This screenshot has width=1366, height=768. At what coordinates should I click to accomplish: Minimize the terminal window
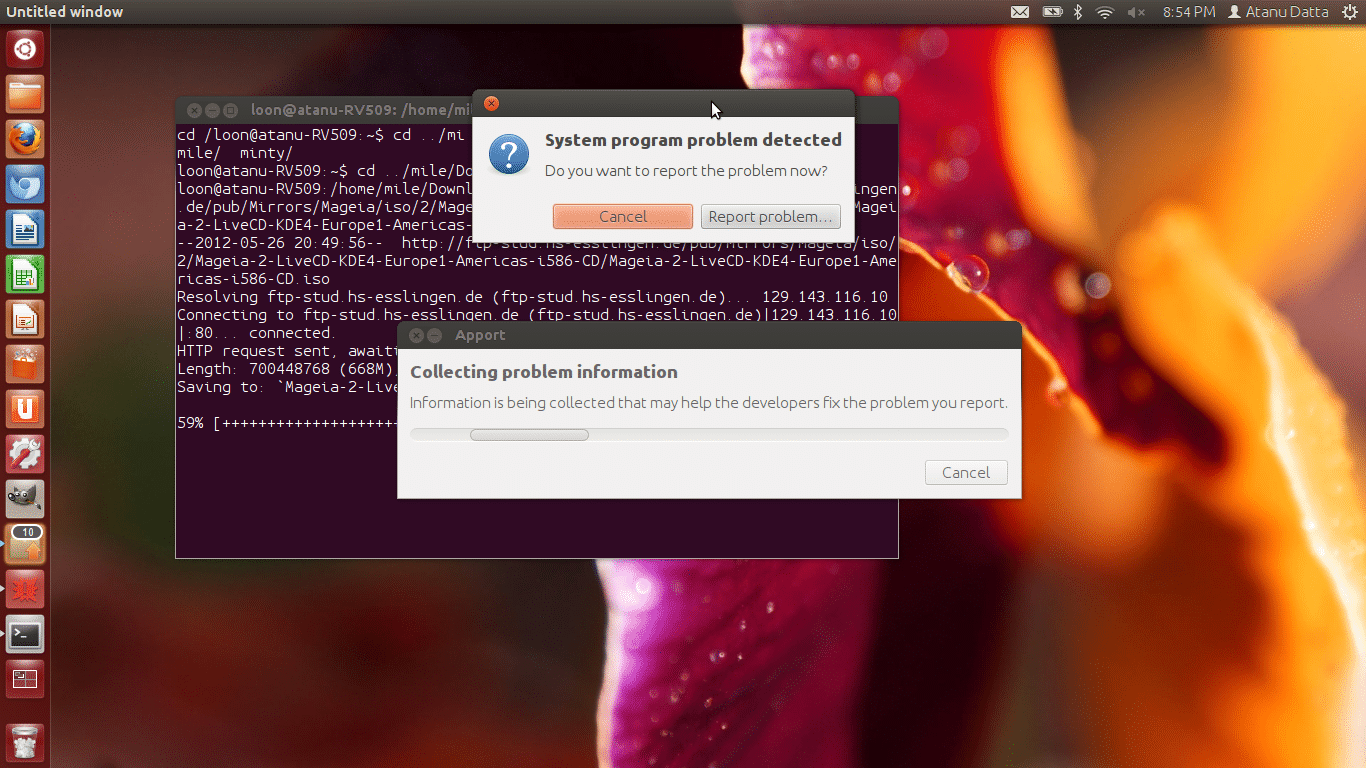pos(212,110)
